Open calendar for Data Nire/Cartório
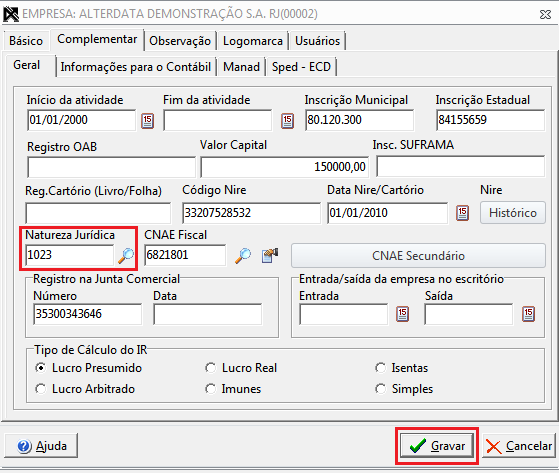 [x=462, y=213]
